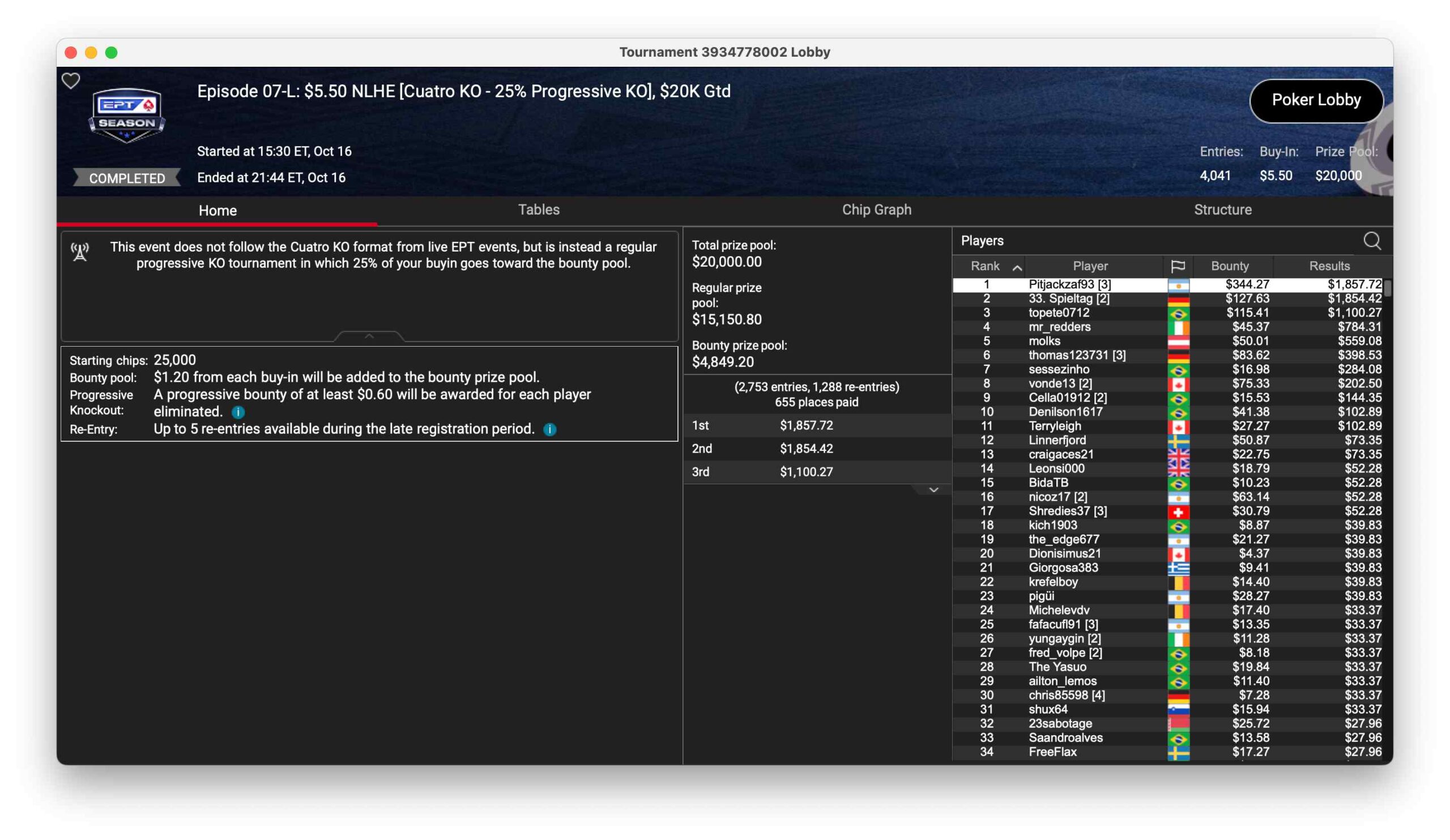1450x840 pixels.
Task: Expand the payout list chevron
Action: click(x=933, y=489)
